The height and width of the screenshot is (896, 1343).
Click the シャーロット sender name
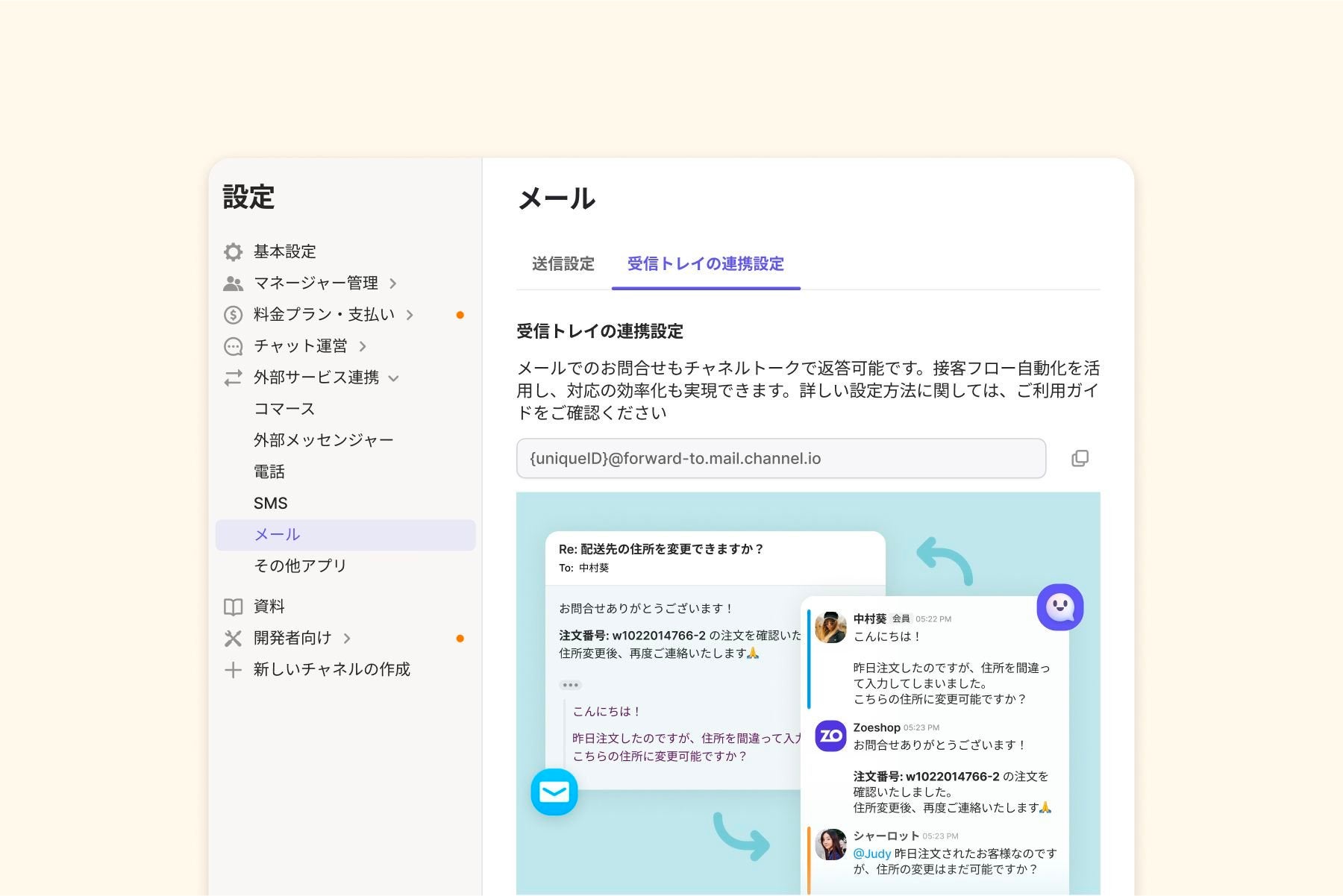pyautogui.click(x=886, y=836)
